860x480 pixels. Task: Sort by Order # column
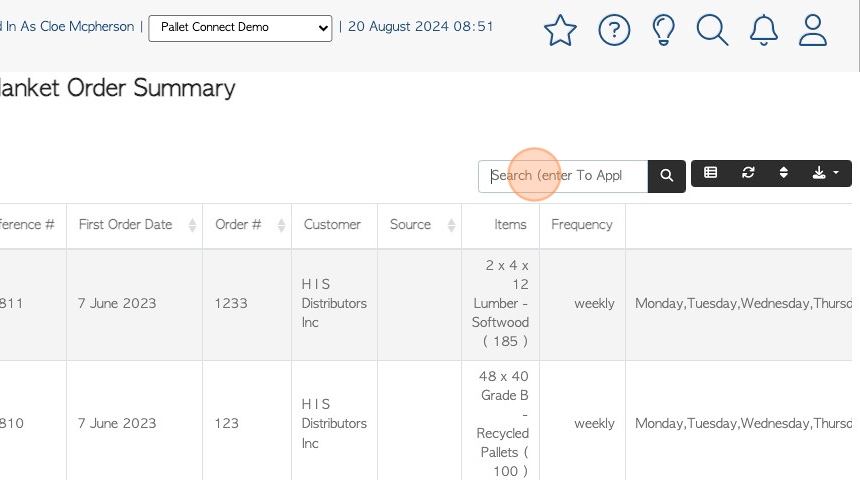(x=247, y=225)
